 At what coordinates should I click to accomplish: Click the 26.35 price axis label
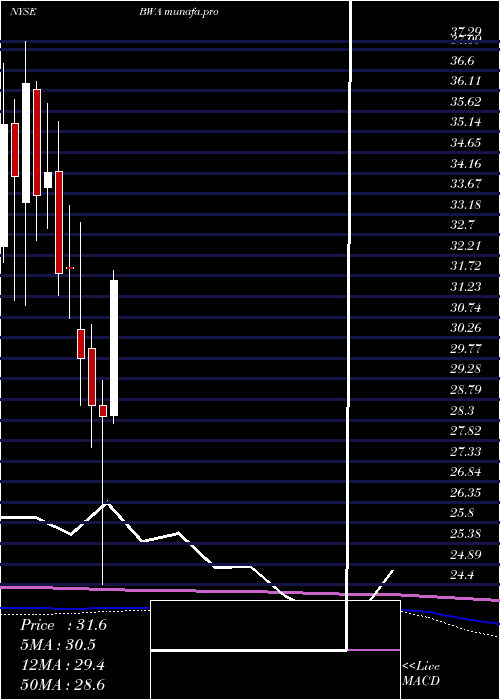[x=465, y=493]
